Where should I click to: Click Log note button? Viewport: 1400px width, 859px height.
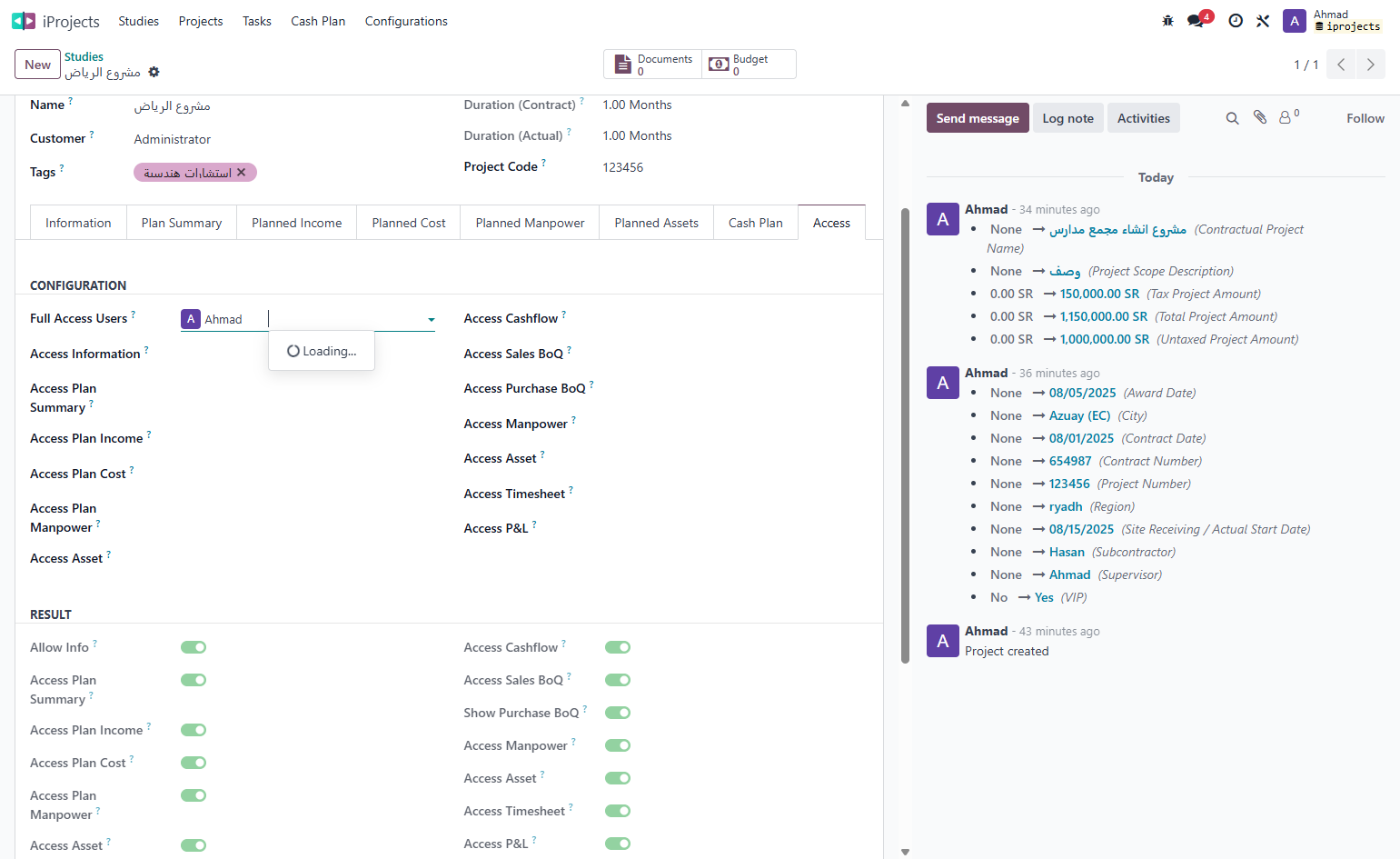1067,118
